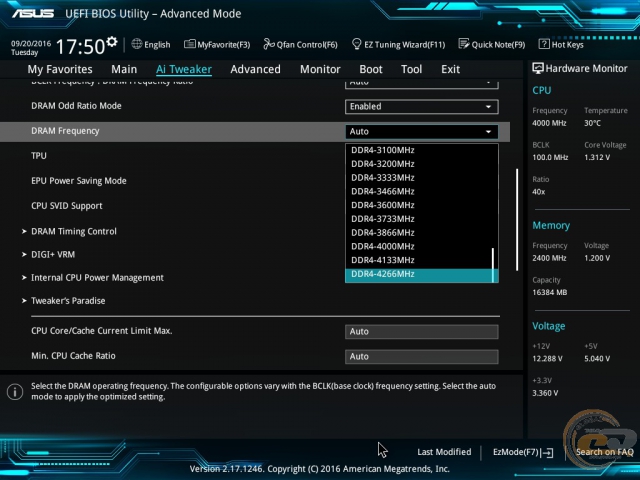The height and width of the screenshot is (480, 640).
Task: Click the date 09/20/2016 Tuesday
Action: click(31, 48)
